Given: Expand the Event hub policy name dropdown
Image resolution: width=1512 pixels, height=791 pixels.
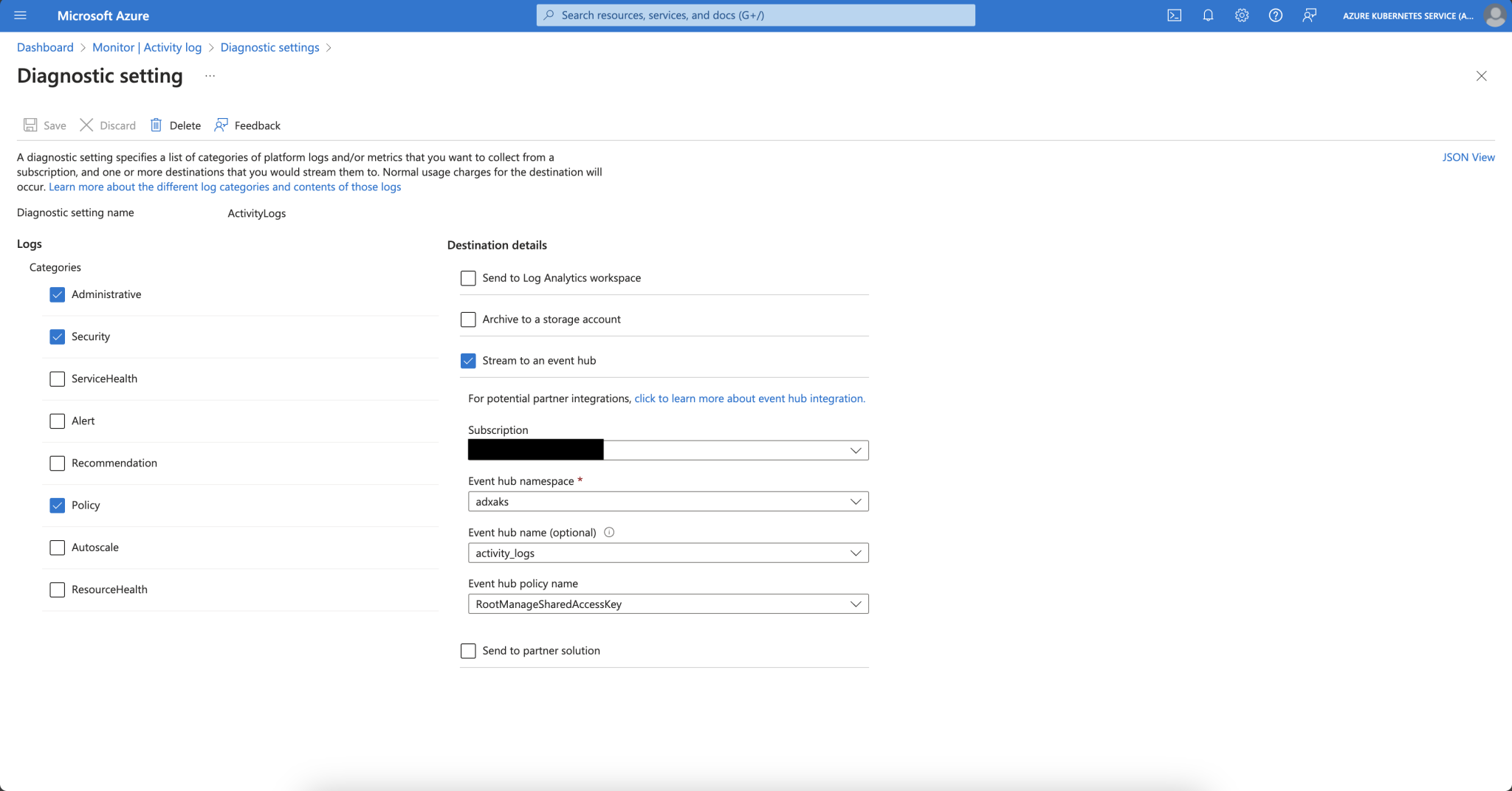Looking at the screenshot, I should click(855, 604).
